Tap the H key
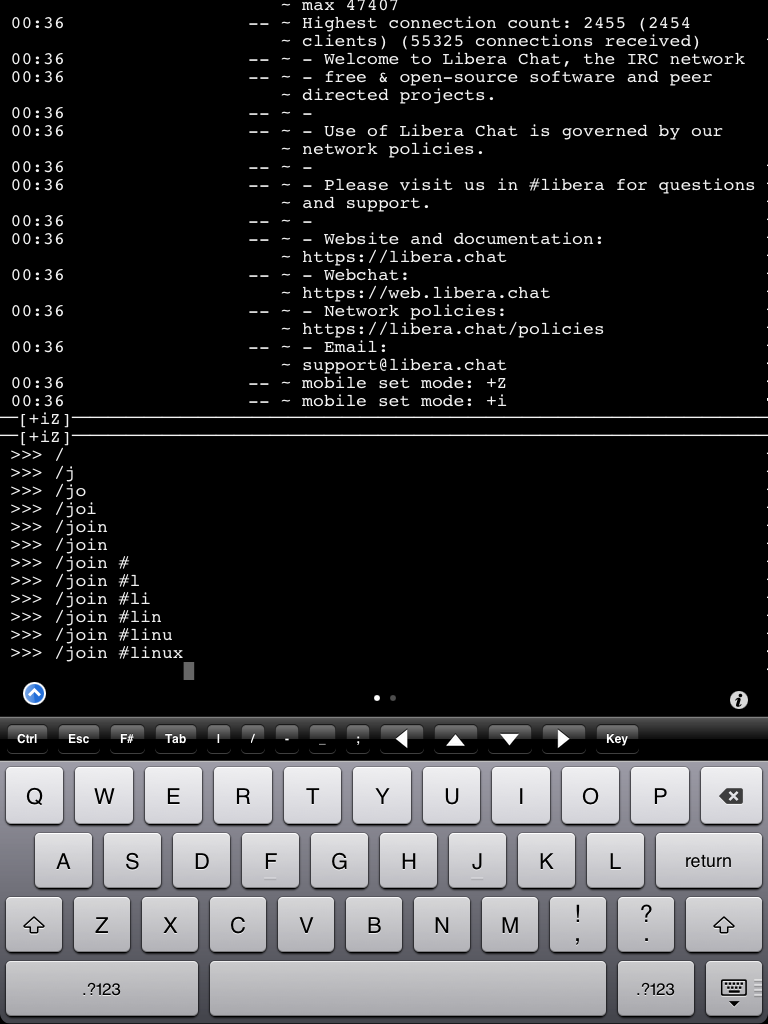Screen dimensions: 768x1024 point(408,860)
